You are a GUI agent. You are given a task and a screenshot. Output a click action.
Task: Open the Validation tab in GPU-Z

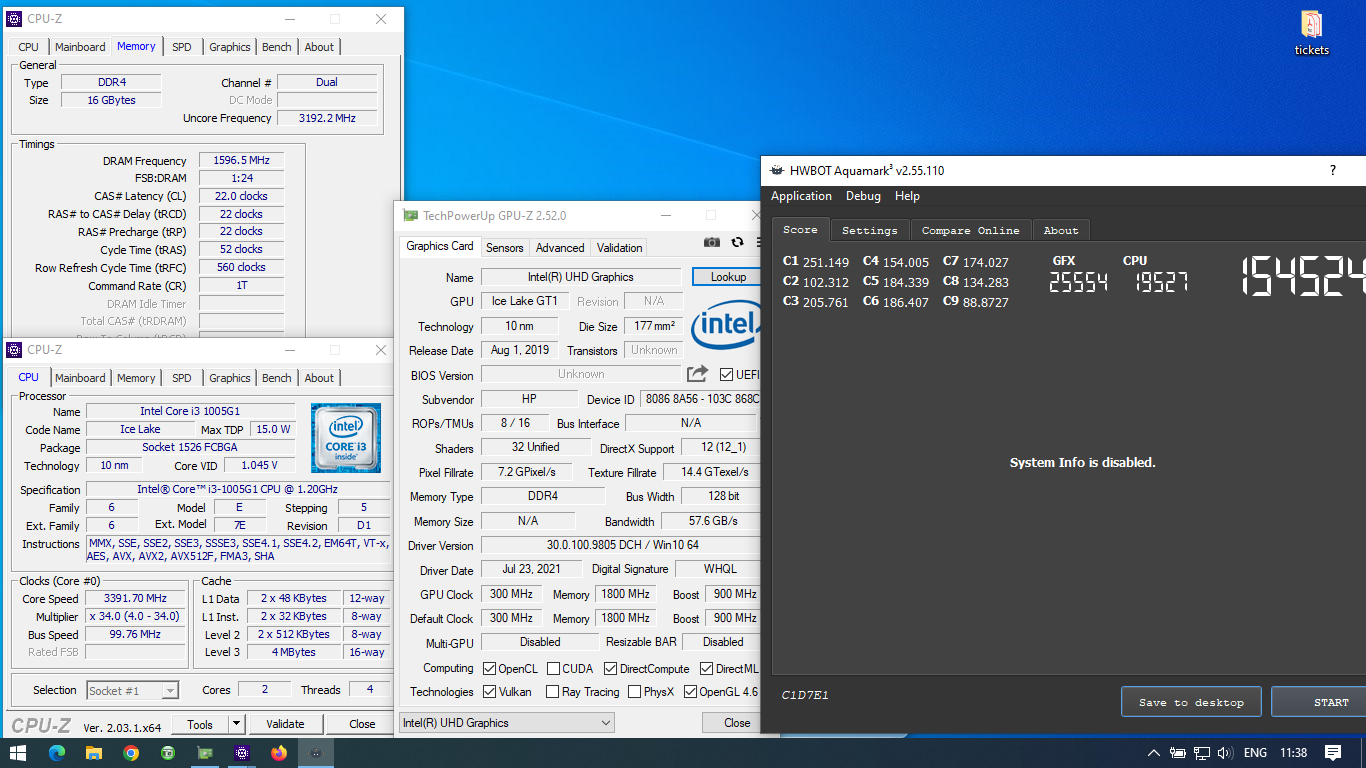pos(620,248)
